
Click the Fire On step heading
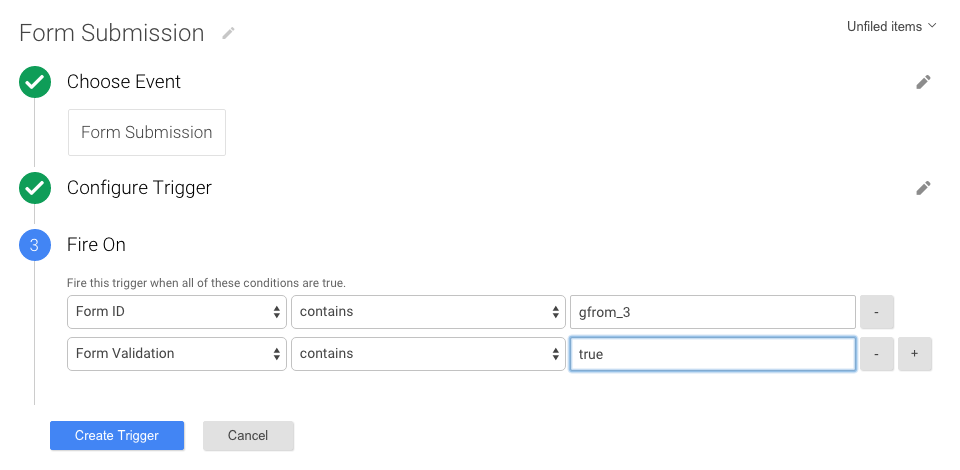pyautogui.click(x=96, y=245)
